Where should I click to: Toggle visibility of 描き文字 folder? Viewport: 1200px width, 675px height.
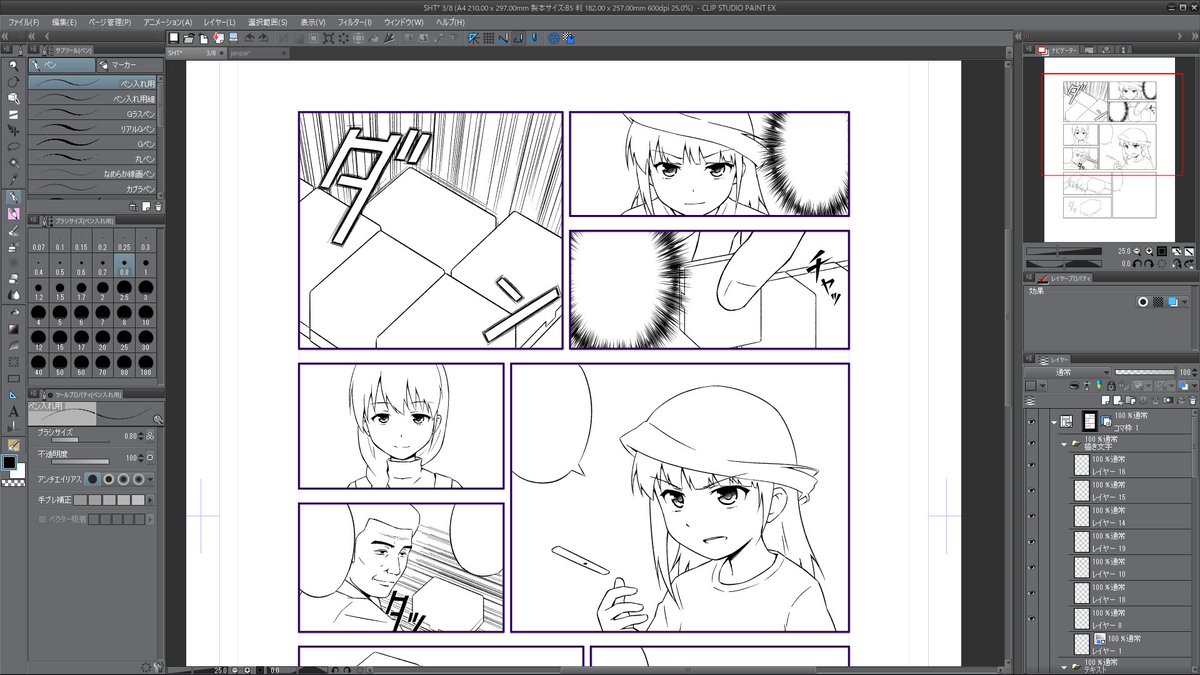[x=1031, y=443]
